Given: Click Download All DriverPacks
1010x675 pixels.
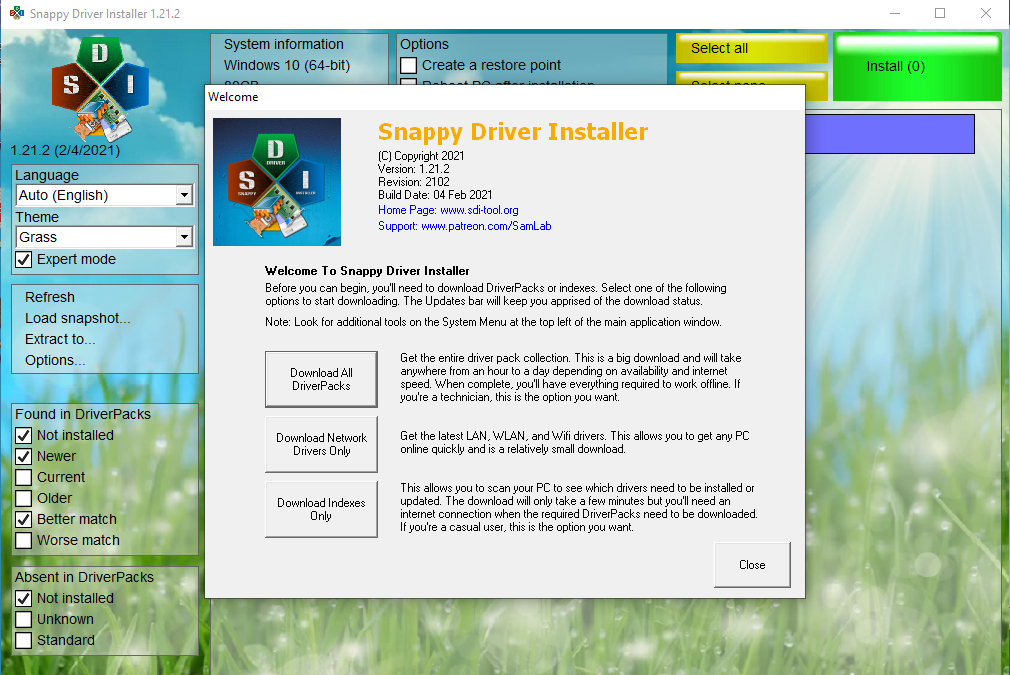Looking at the screenshot, I should [320, 378].
